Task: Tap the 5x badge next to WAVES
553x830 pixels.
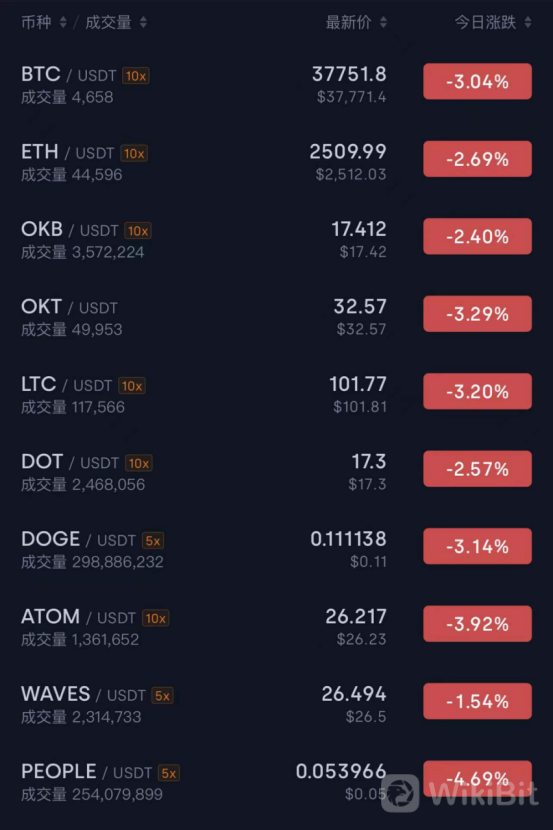Action: coord(162,696)
